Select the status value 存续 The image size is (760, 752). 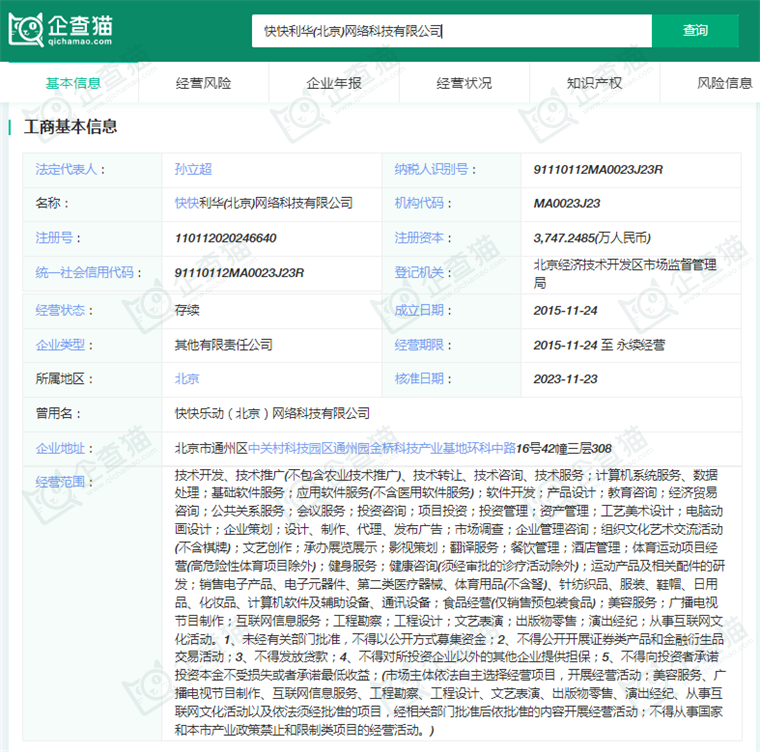(187, 310)
